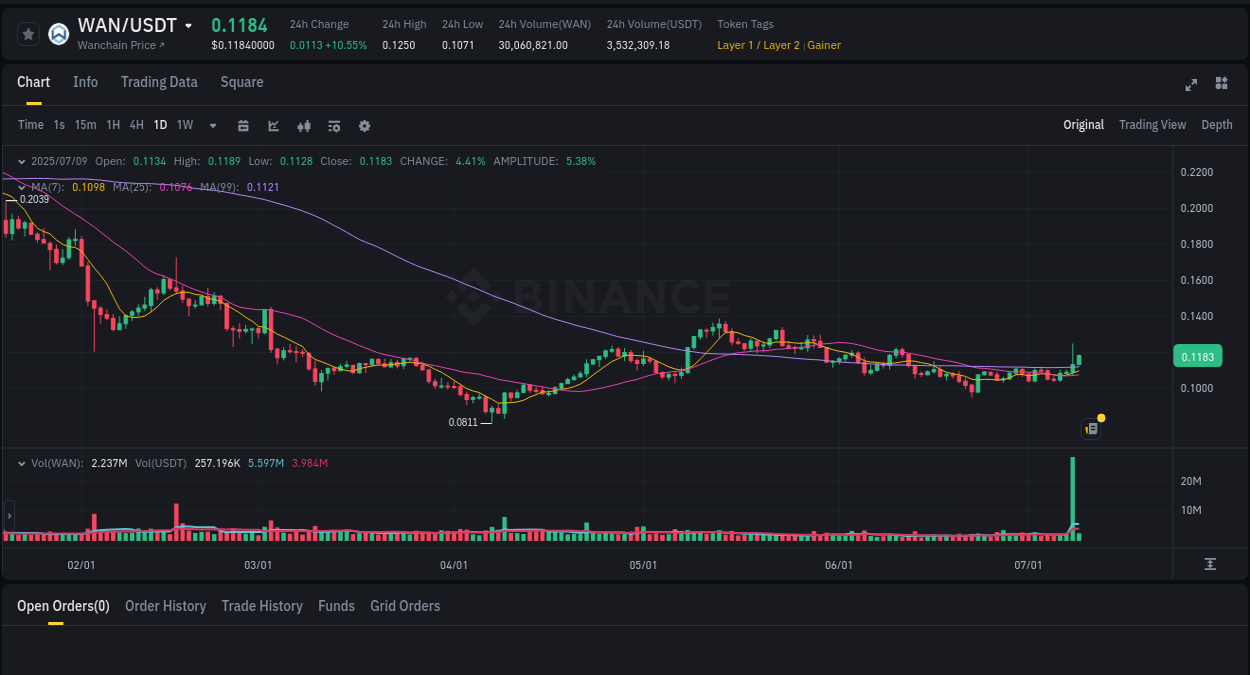Collapse the OHLC info row chevron

coord(22,160)
